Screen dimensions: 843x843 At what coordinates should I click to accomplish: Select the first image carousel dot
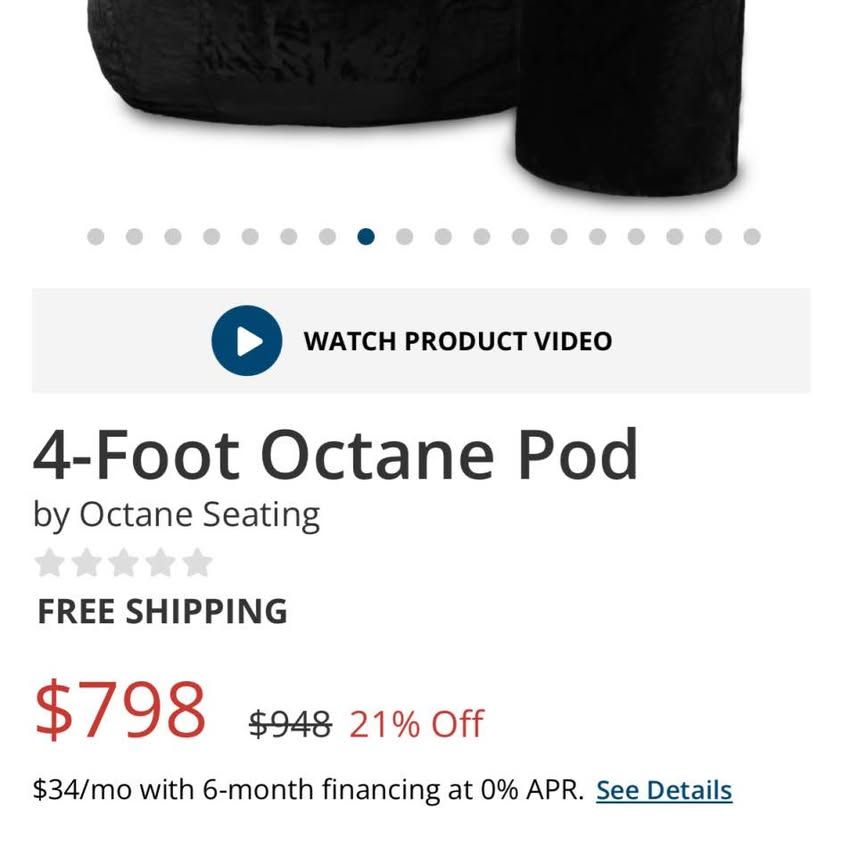(x=96, y=237)
